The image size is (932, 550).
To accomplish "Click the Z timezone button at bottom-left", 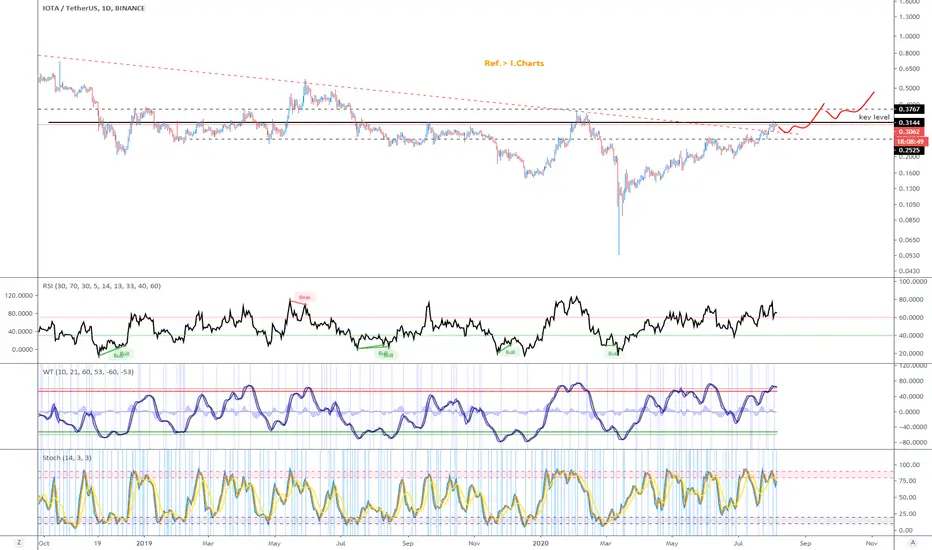I will tap(19, 543).
